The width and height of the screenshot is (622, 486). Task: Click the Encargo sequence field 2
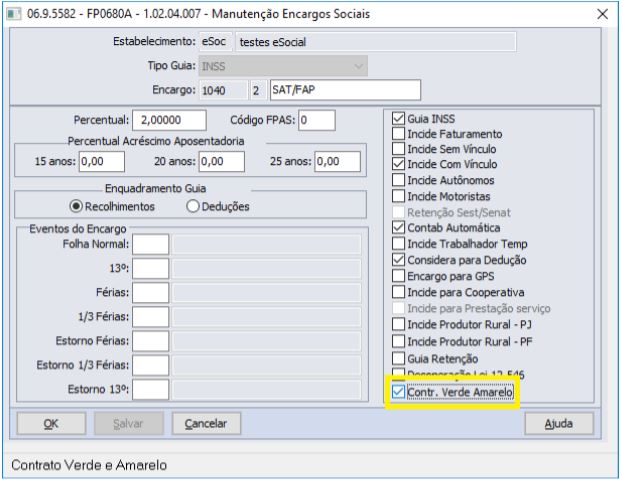(258, 90)
